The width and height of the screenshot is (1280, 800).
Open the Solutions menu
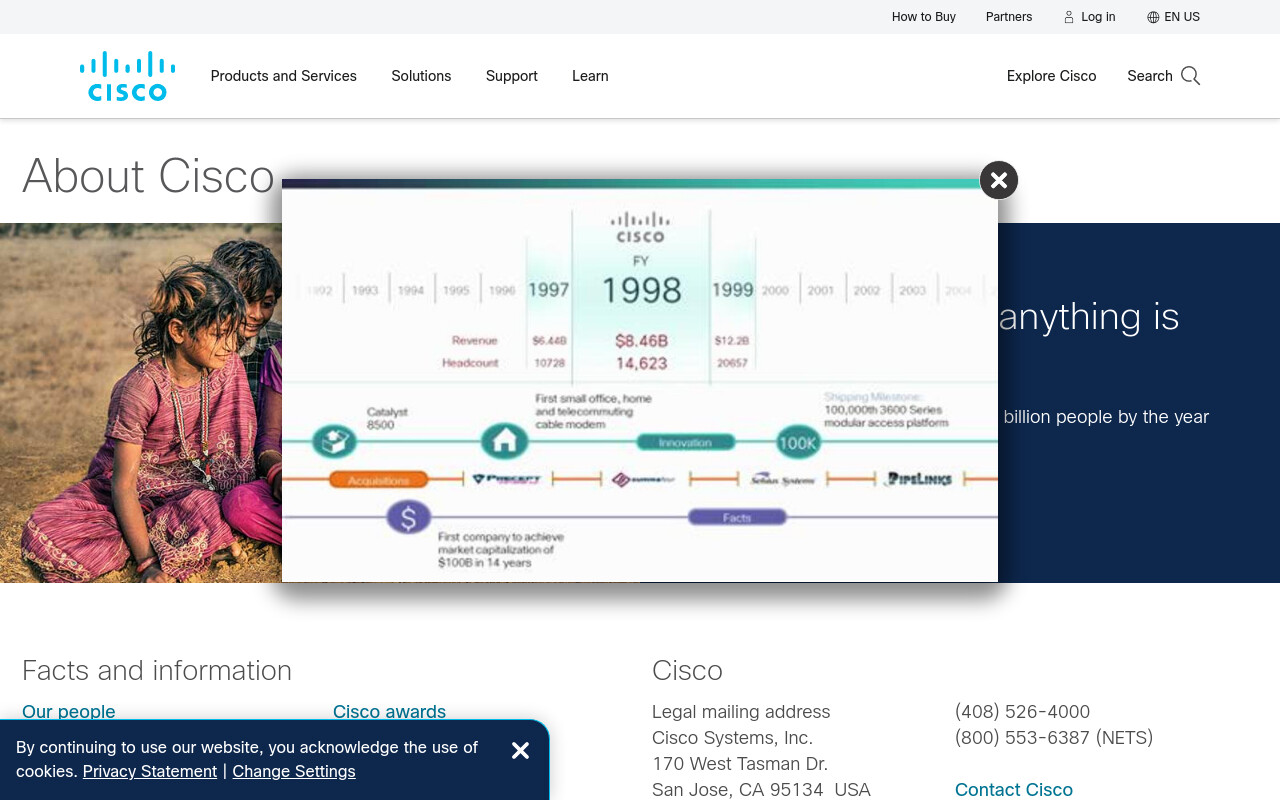(421, 76)
